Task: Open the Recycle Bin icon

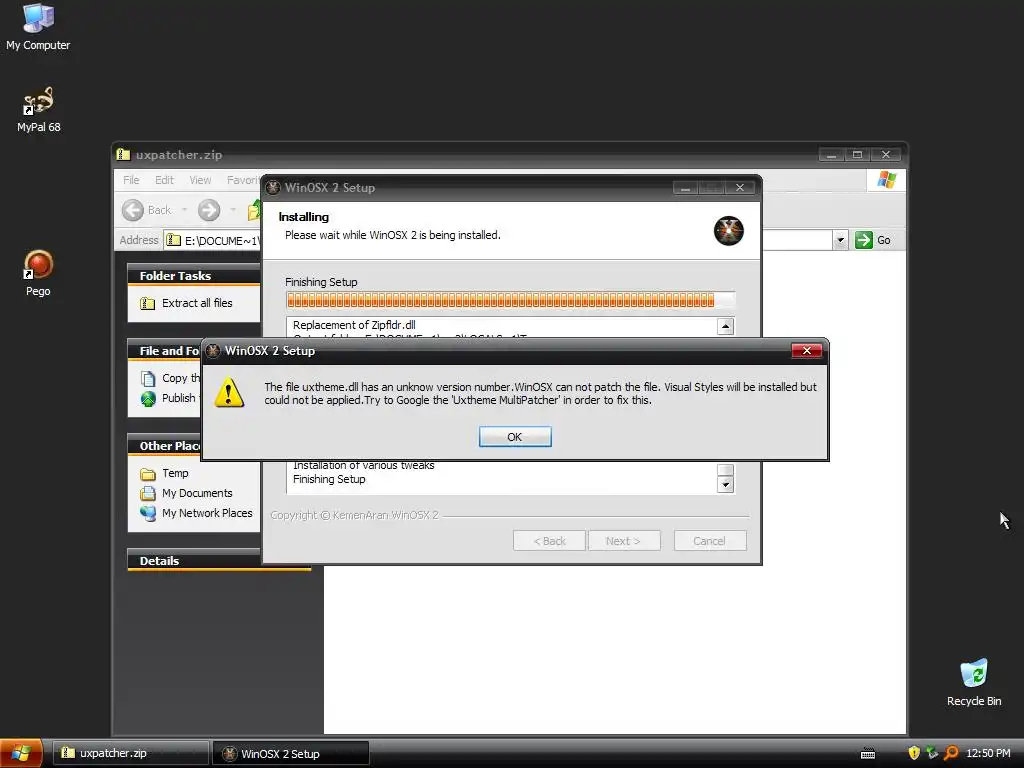Action: 974,682
